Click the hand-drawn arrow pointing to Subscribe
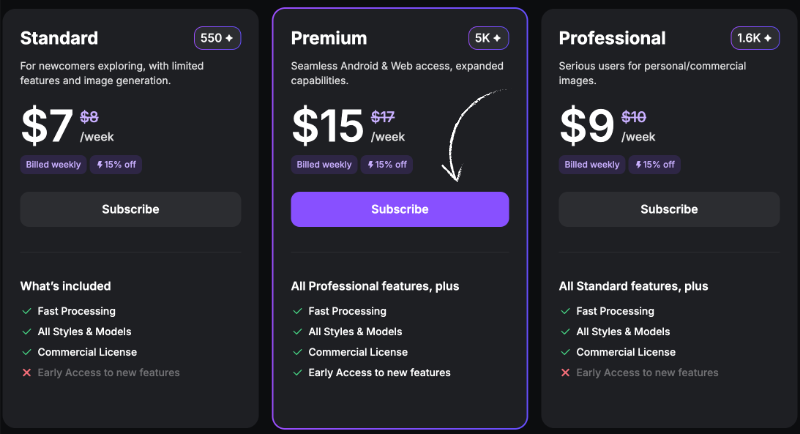Image resolution: width=800 pixels, height=434 pixels. pos(472,135)
